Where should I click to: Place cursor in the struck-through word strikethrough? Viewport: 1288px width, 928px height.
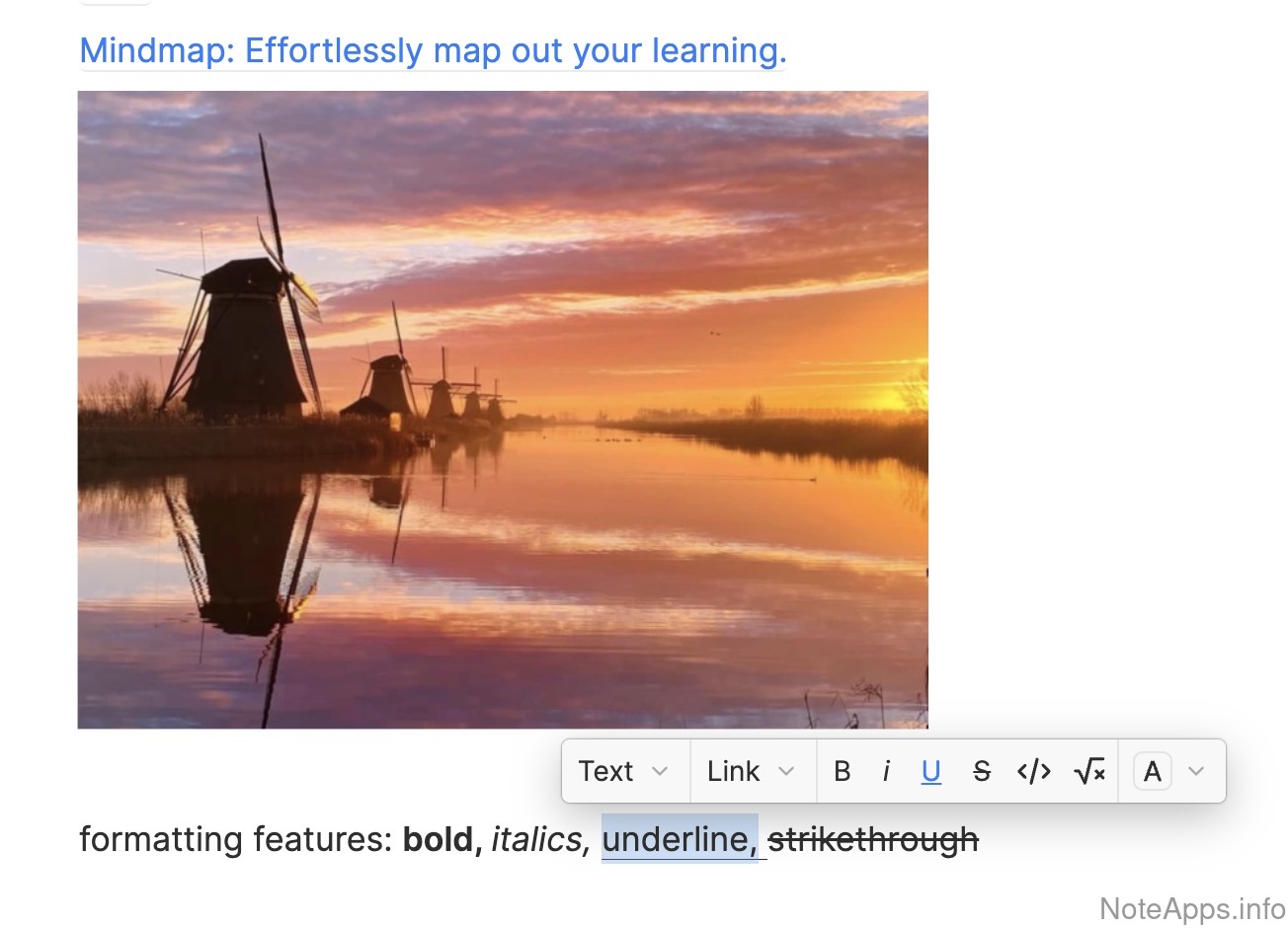[873, 839]
